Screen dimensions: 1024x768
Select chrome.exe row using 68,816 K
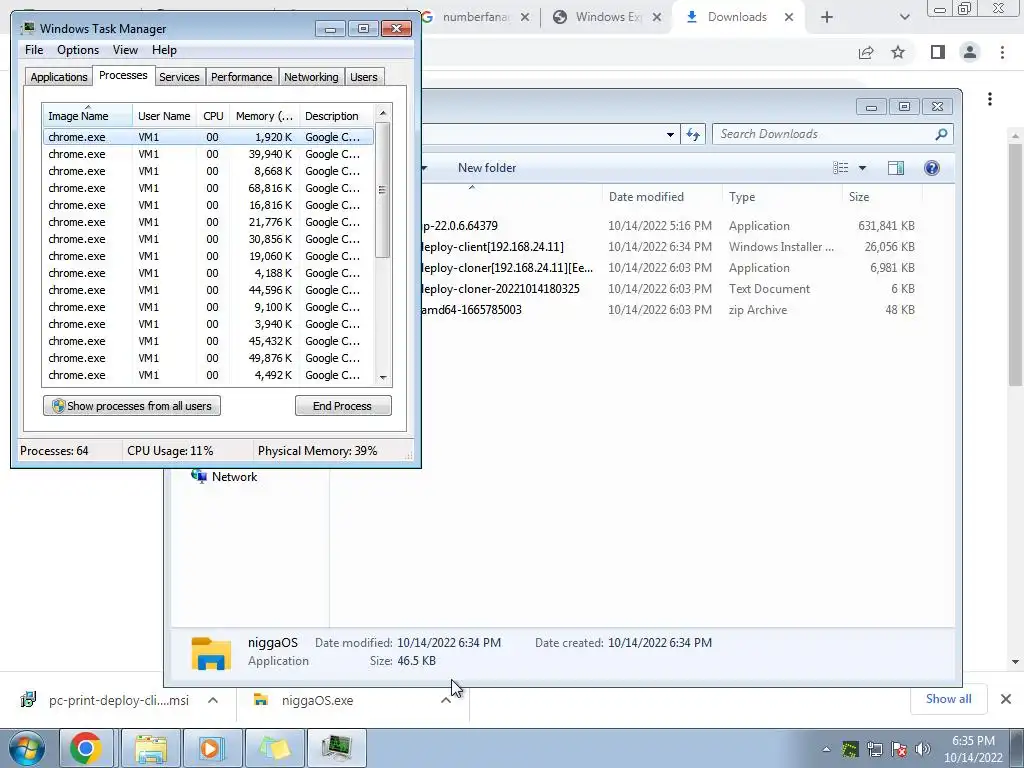[208, 188]
